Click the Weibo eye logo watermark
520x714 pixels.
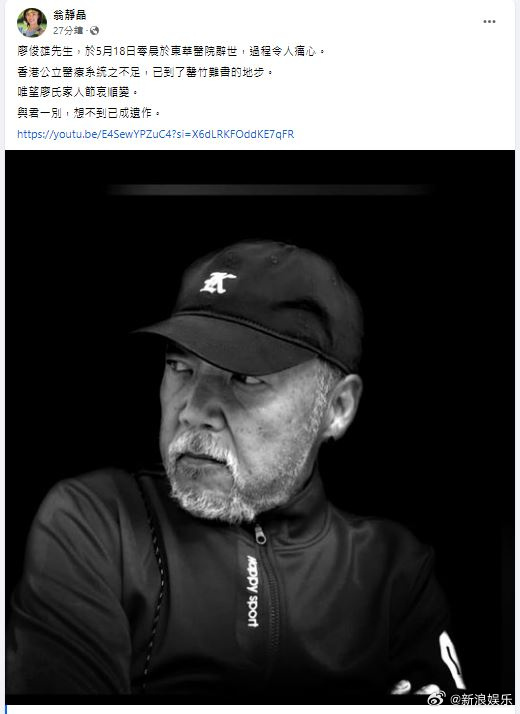click(436, 698)
